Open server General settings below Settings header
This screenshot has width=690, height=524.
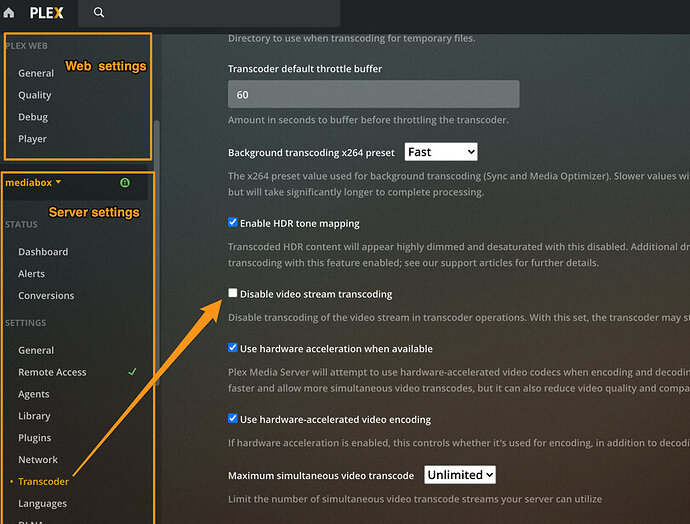pyautogui.click(x=36, y=350)
